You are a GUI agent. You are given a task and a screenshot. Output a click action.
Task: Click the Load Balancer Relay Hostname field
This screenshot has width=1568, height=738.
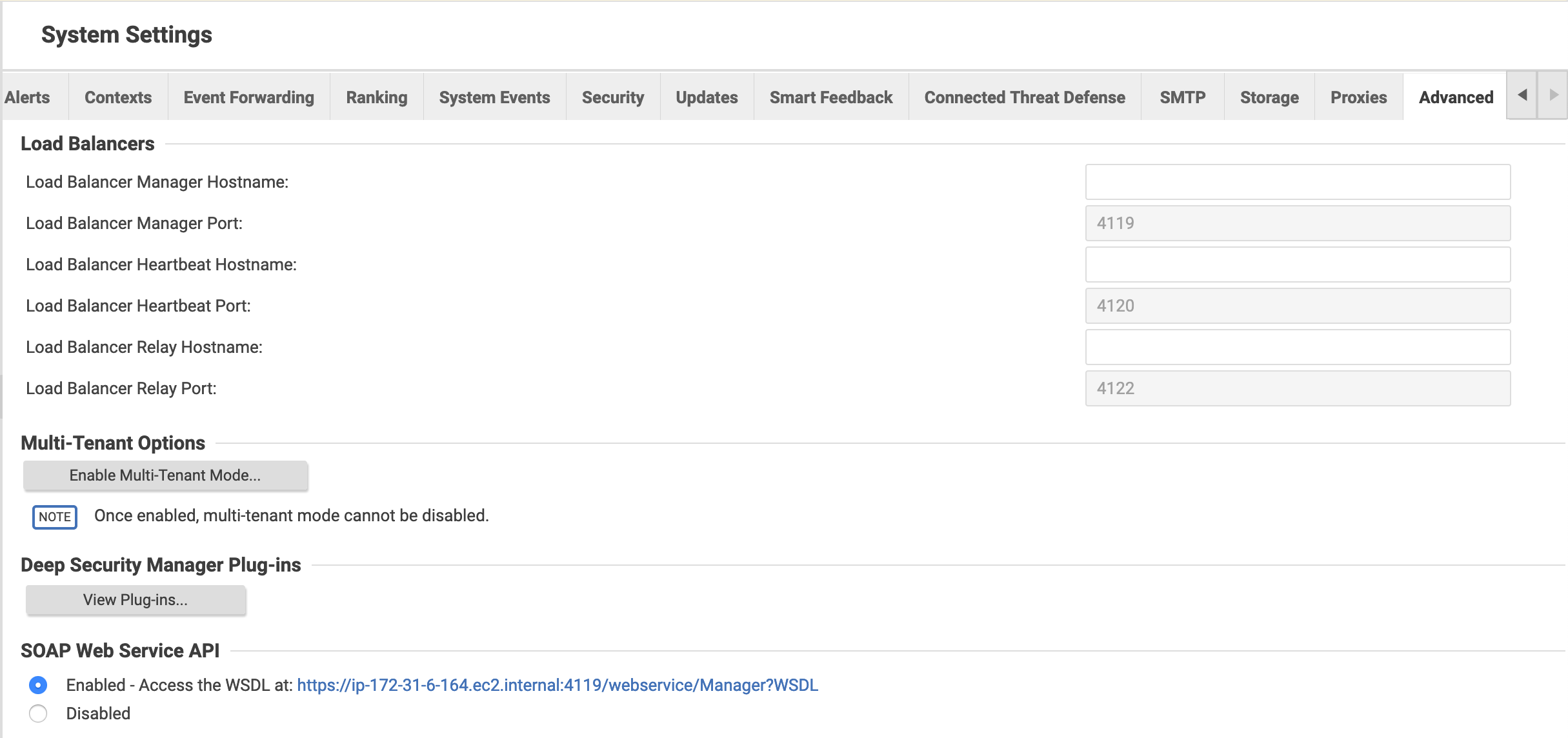tap(1298, 347)
